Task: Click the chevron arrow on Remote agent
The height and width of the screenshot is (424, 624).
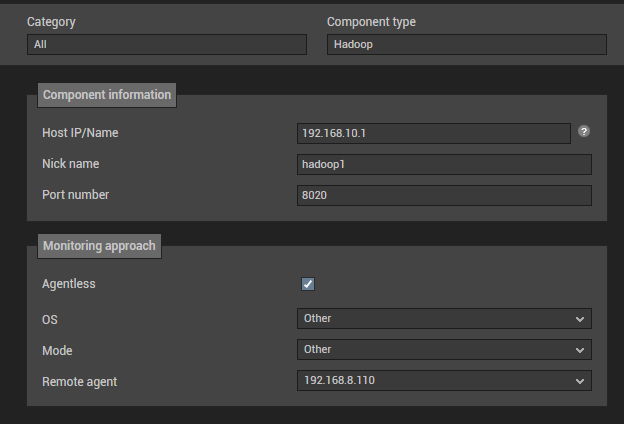Action: 580,381
